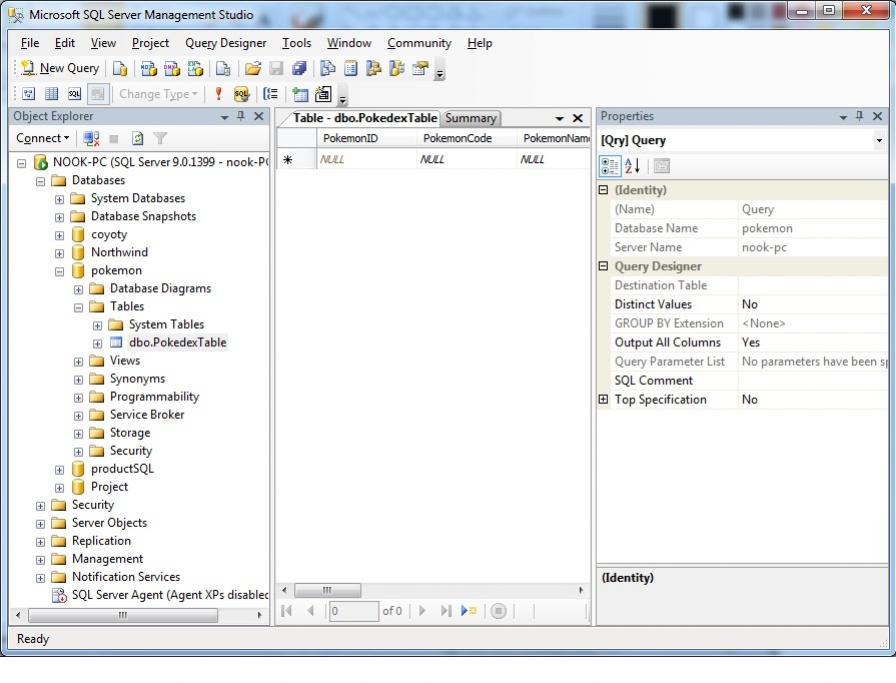Screen dimensions: 896x683
Task: Refresh the Object Explorer tree
Action: [137, 138]
